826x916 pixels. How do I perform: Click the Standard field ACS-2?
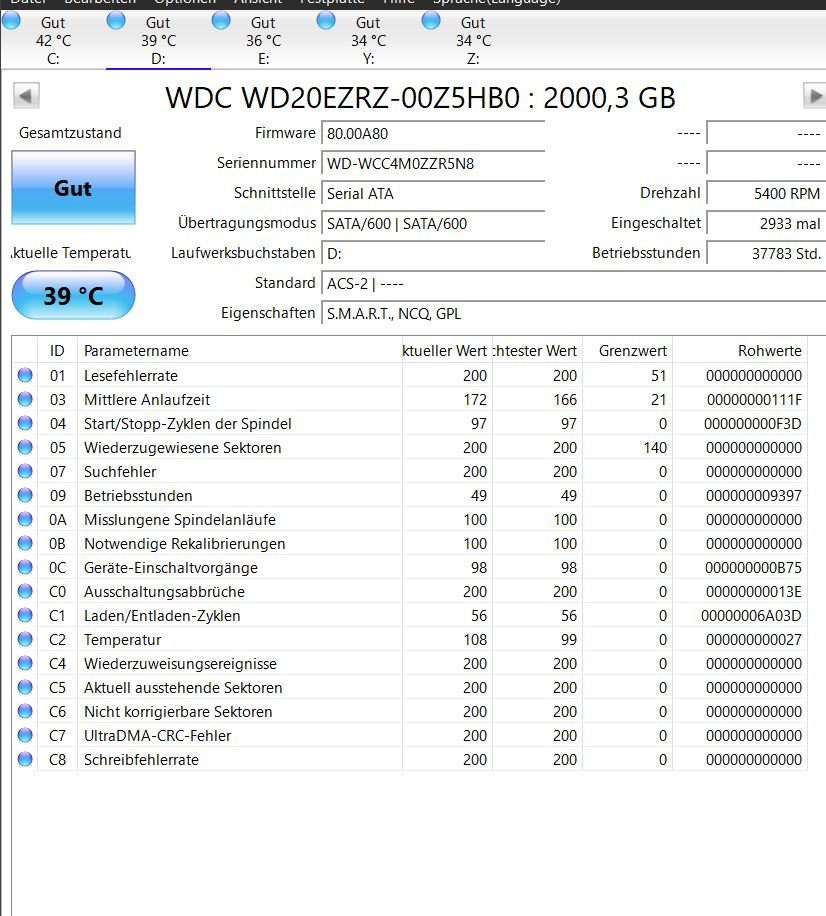click(574, 283)
